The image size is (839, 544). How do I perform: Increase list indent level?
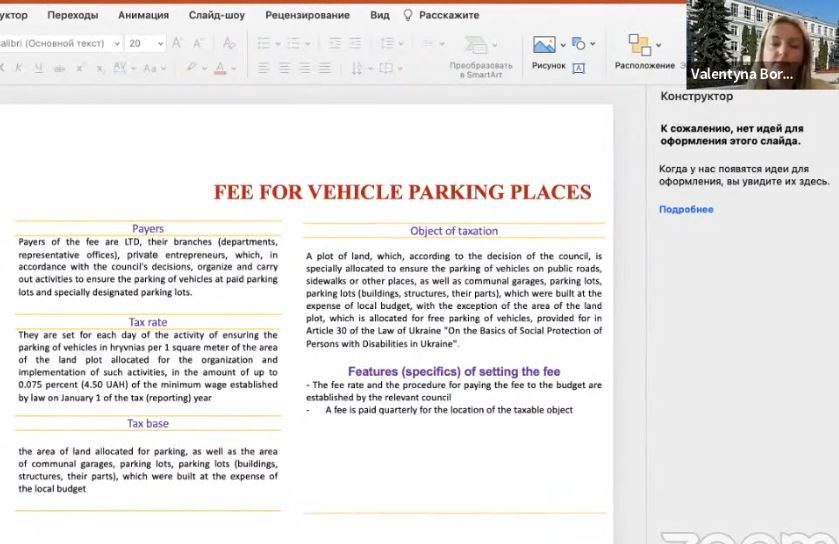355,43
